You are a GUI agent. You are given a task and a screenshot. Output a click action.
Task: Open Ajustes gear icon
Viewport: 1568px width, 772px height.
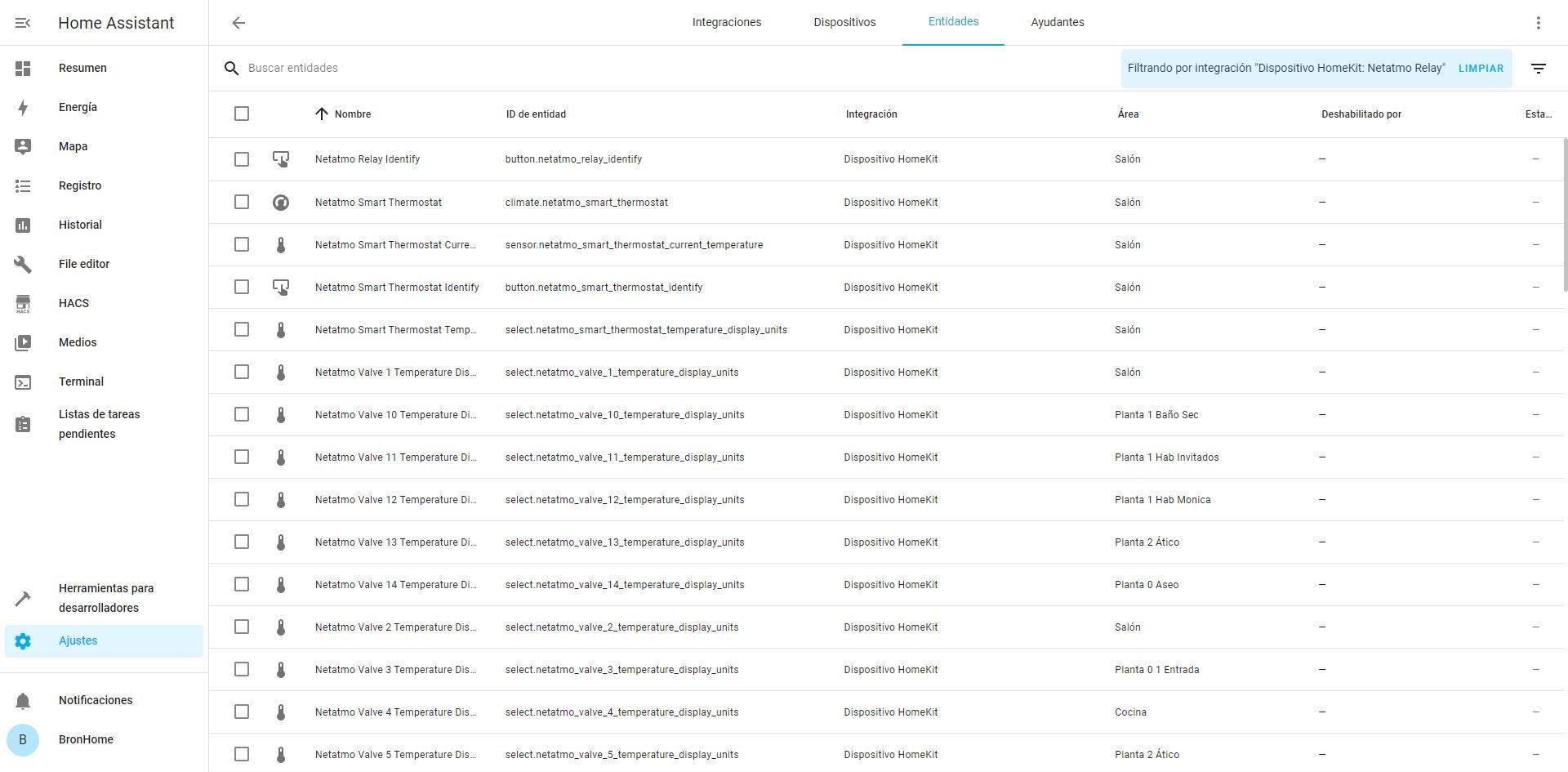click(x=23, y=641)
